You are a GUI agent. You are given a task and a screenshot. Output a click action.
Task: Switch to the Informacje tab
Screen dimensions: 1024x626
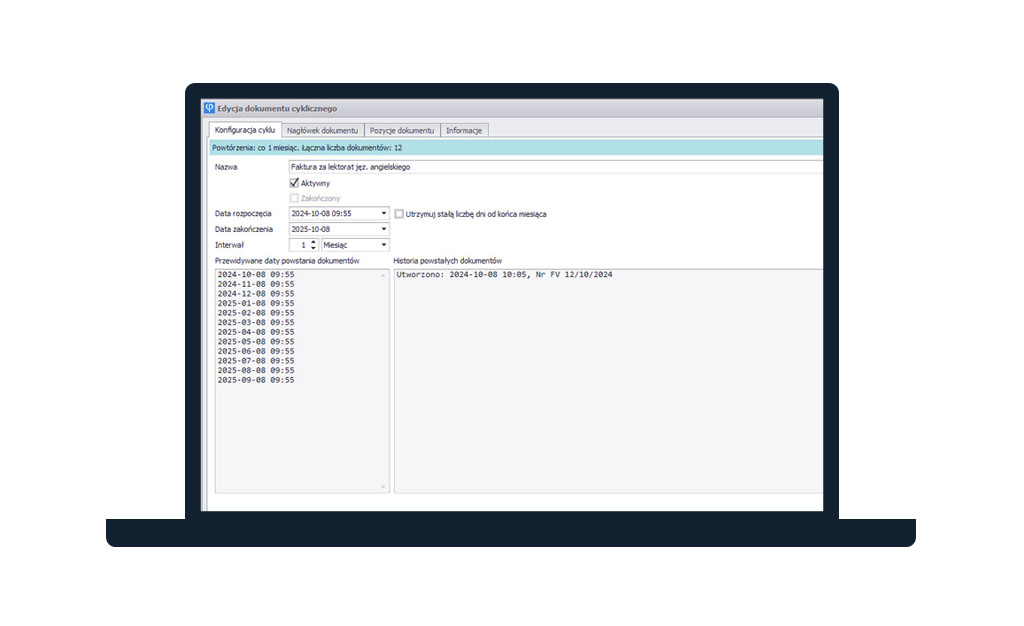point(465,130)
